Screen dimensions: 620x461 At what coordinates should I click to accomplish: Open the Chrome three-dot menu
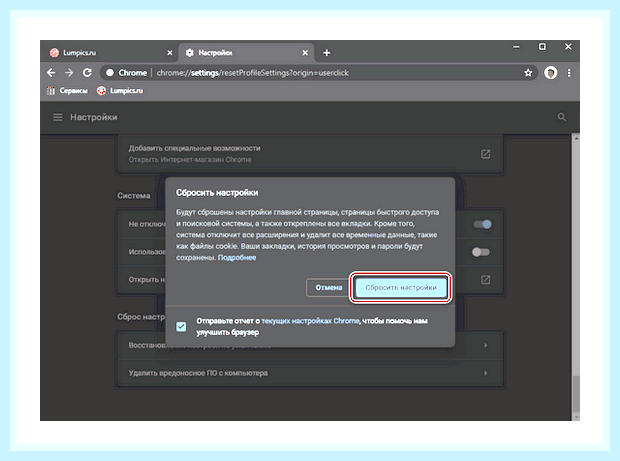(569, 73)
